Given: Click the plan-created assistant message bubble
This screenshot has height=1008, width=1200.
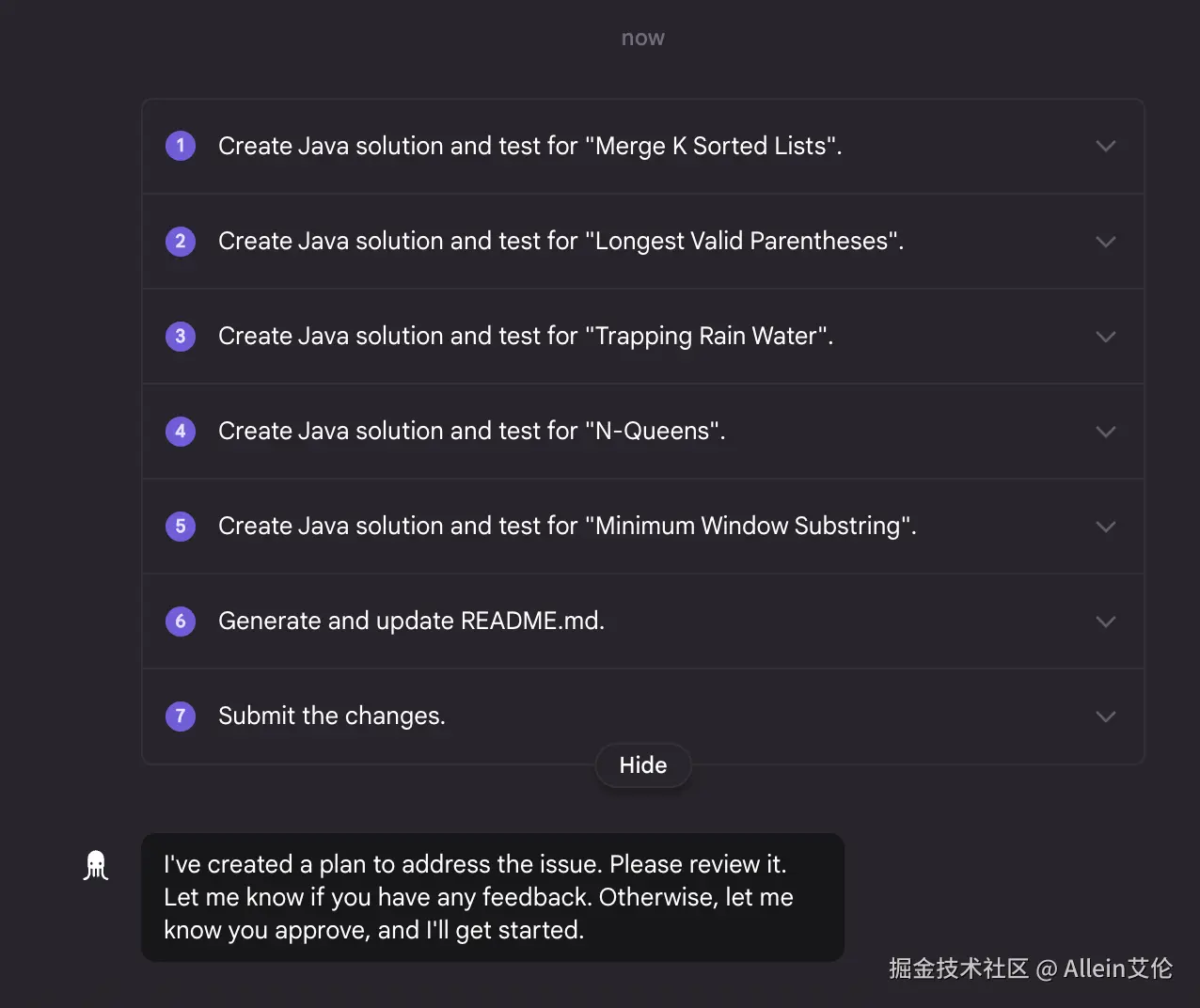Looking at the screenshot, I should tap(492, 897).
